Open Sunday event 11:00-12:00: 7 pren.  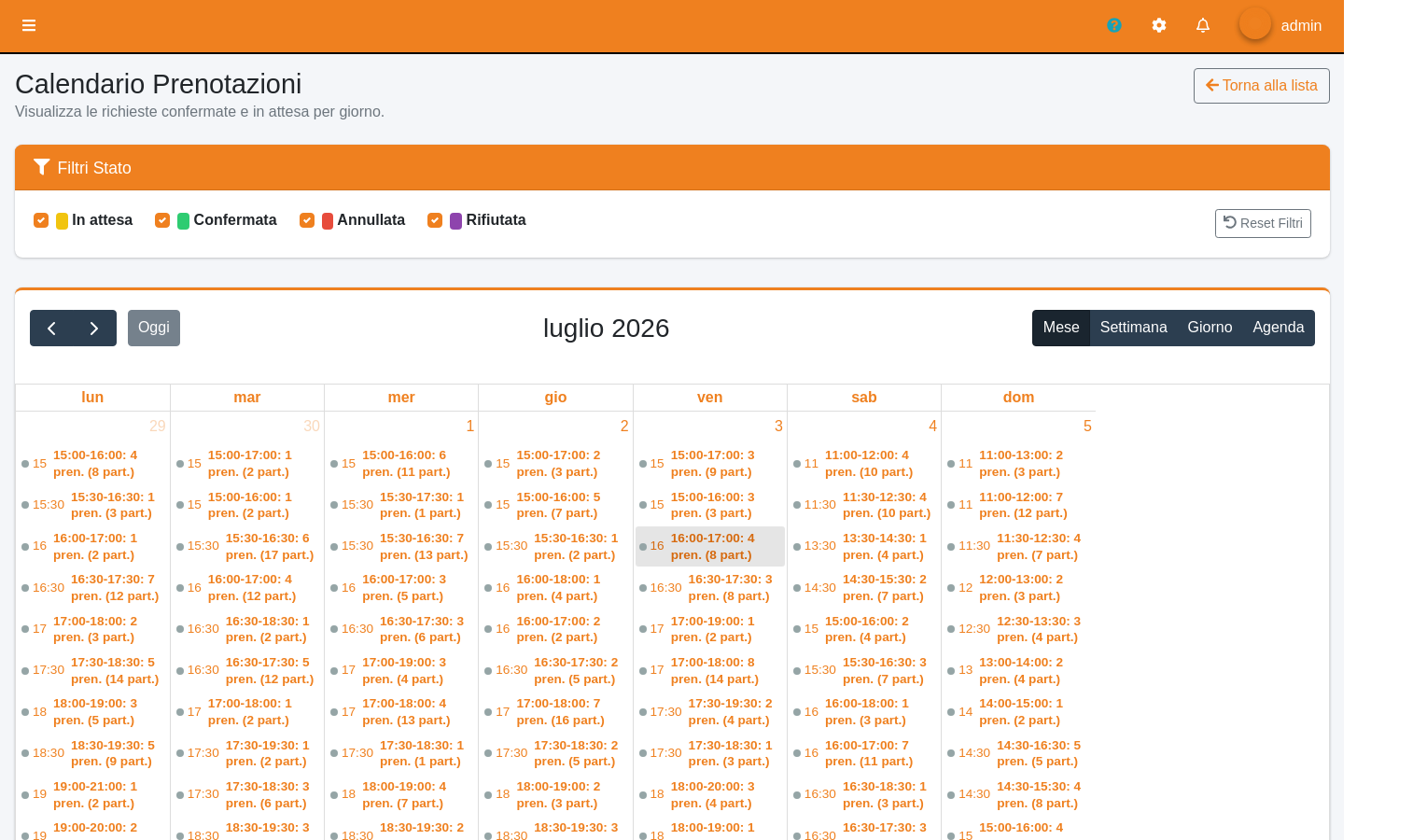pos(1018,505)
